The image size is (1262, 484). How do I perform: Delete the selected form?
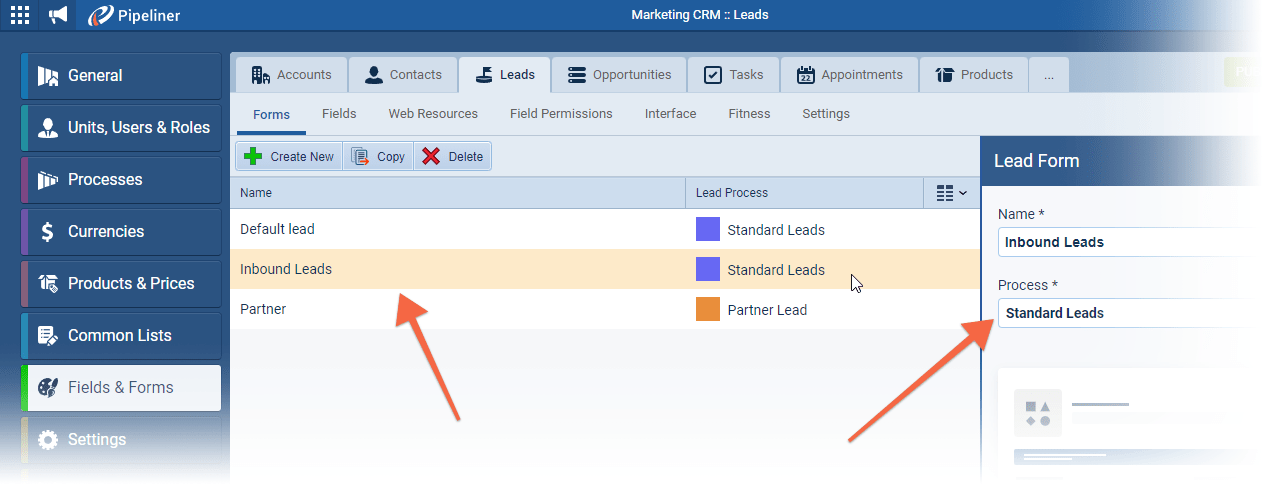click(452, 156)
